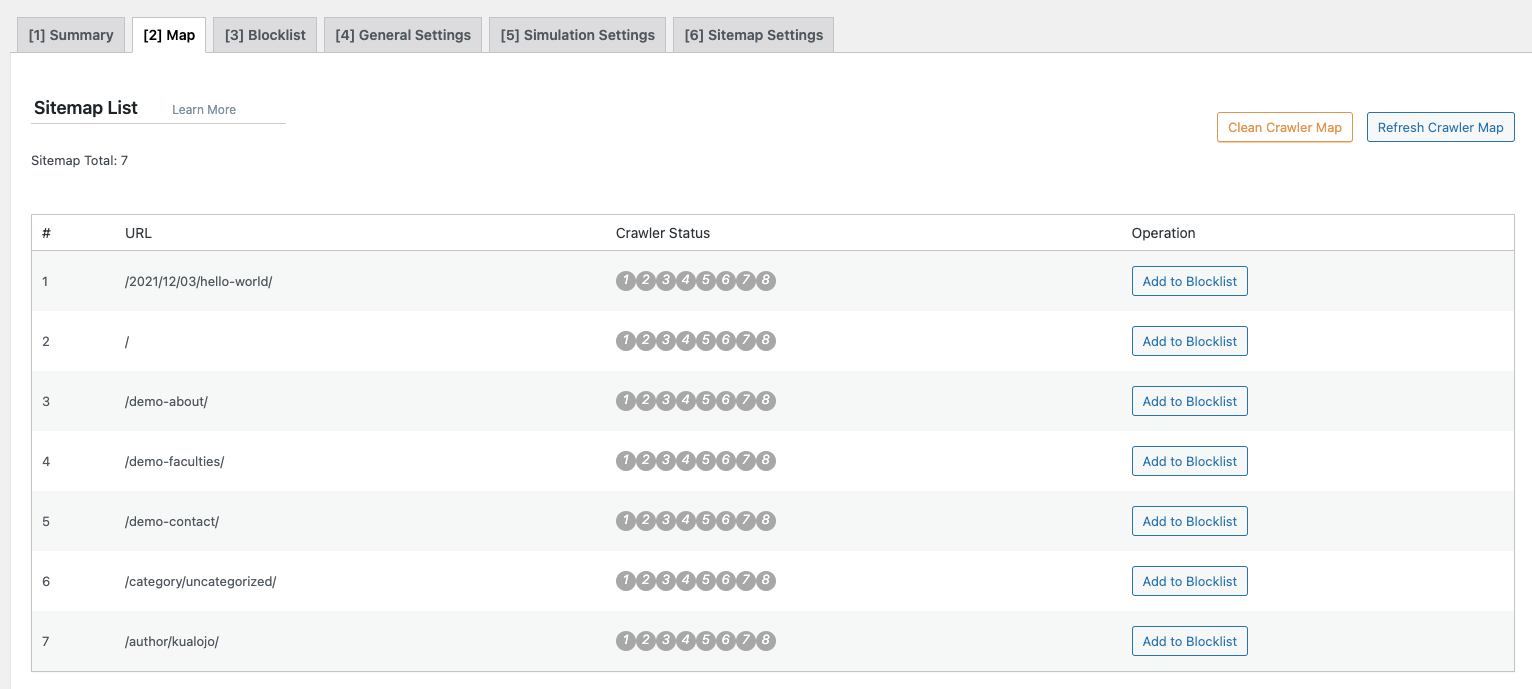Viewport: 1532px width, 689px height.
Task: Click crawler status icon 7 for /author/kualojo/
Action: [746, 641]
